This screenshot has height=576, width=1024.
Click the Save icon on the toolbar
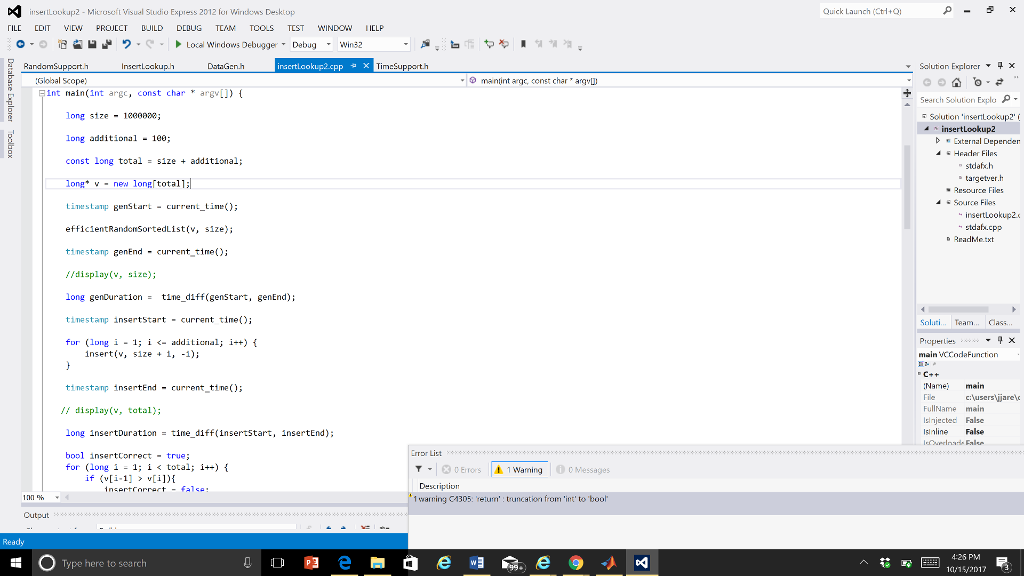point(92,43)
